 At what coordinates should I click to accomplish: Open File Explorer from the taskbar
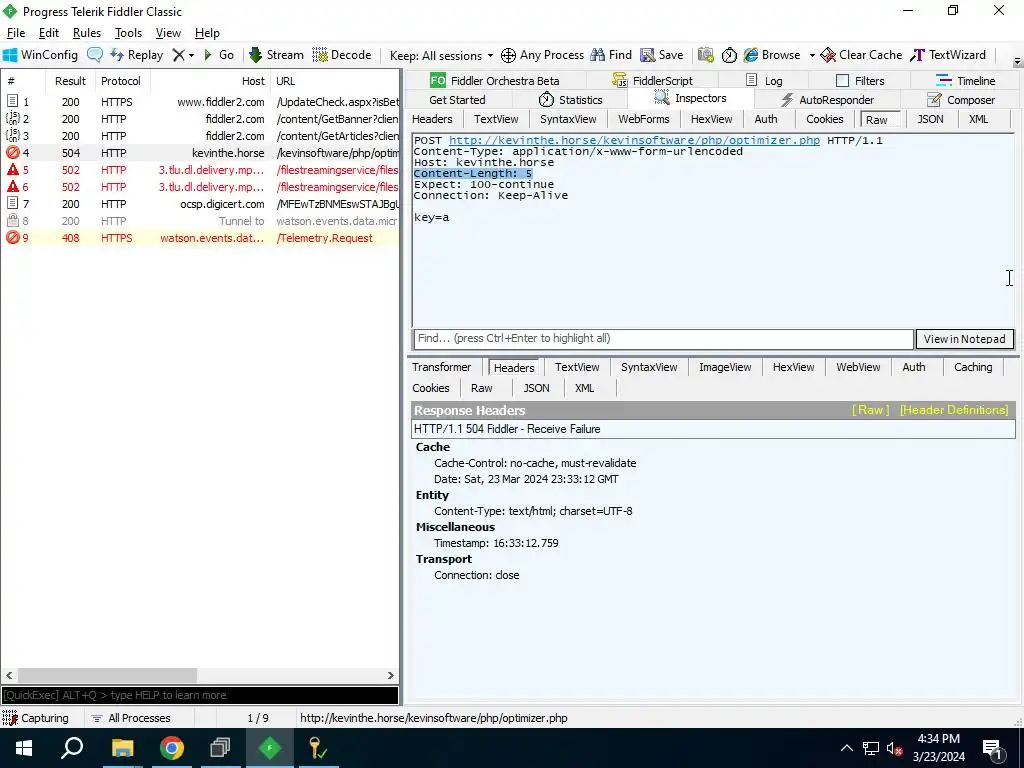coord(122,748)
